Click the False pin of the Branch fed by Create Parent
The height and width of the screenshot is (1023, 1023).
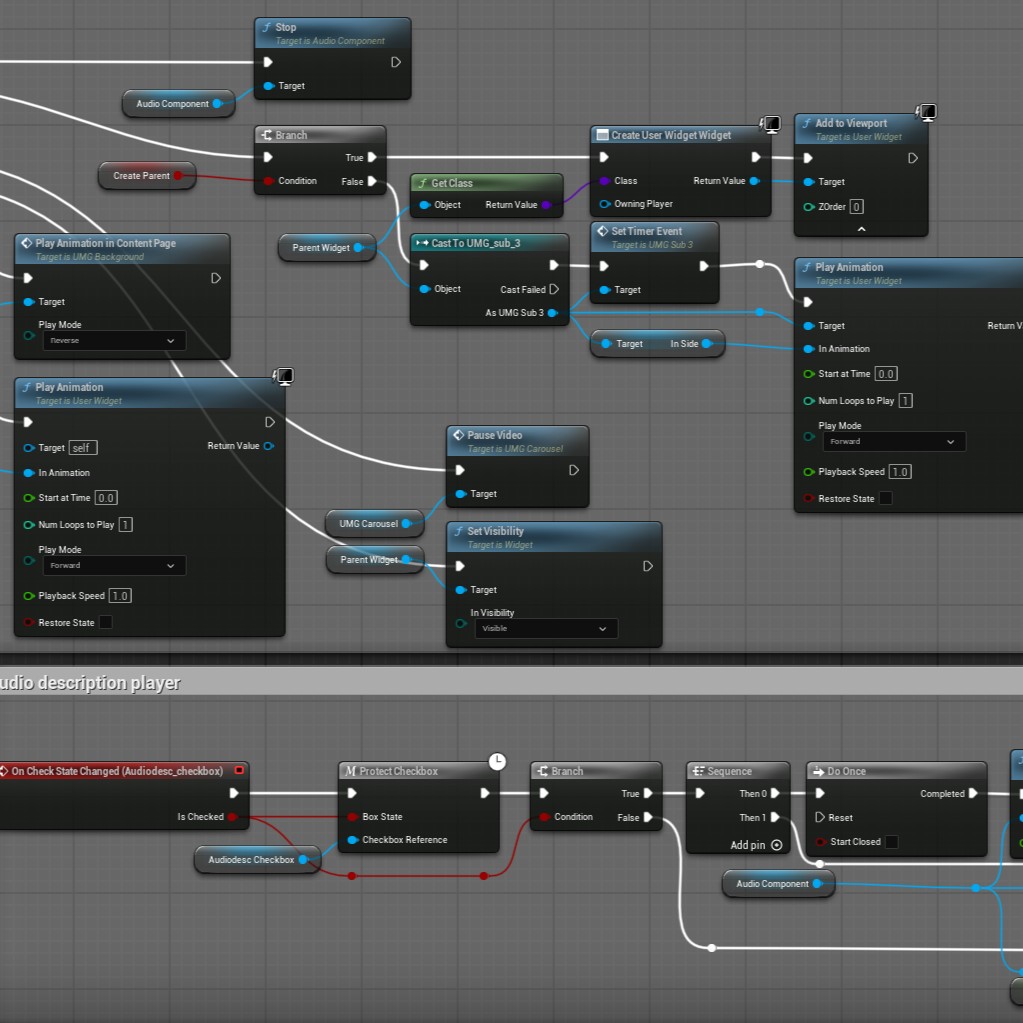point(372,181)
